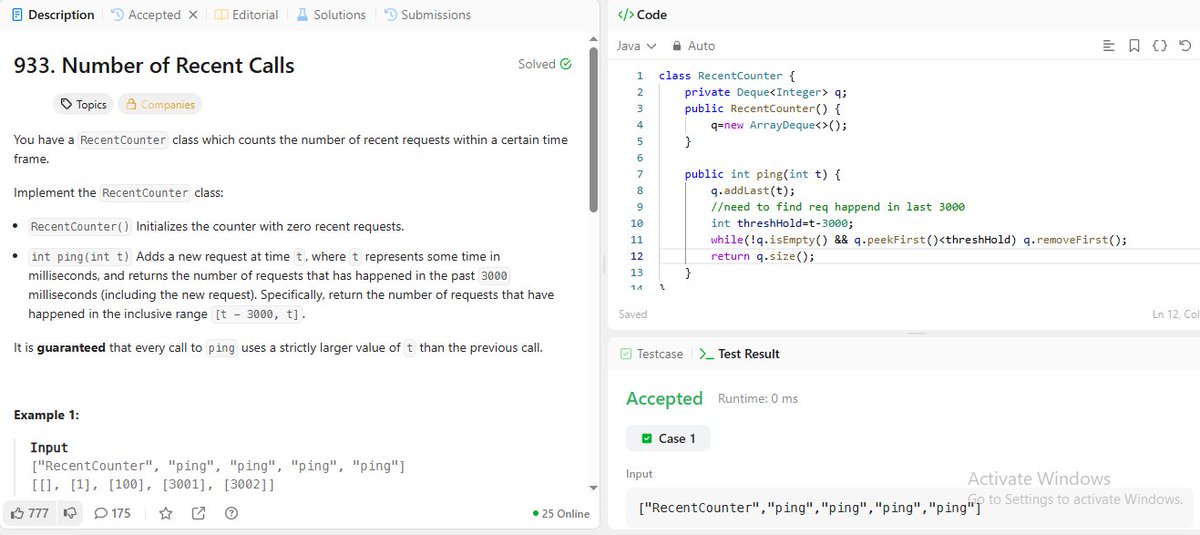Click the description panel scrollbar

[x=594, y=128]
